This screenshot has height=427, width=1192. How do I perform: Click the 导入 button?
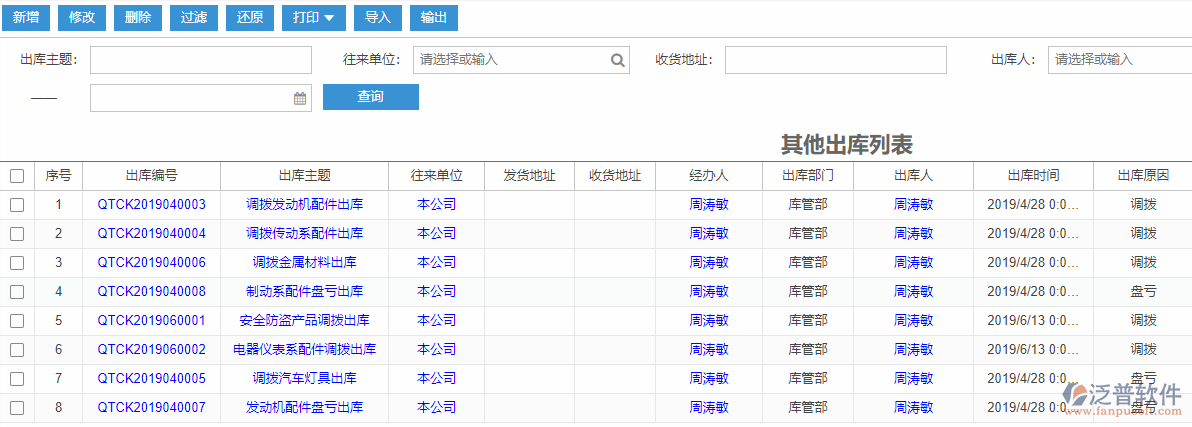pos(378,17)
